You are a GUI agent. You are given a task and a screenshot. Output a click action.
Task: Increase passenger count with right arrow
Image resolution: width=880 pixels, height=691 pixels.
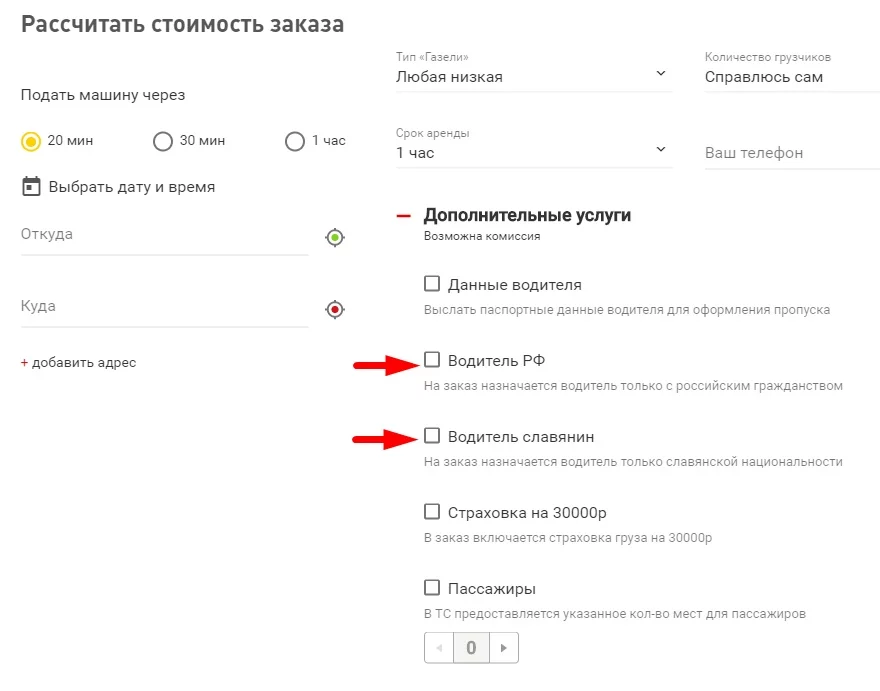click(504, 648)
